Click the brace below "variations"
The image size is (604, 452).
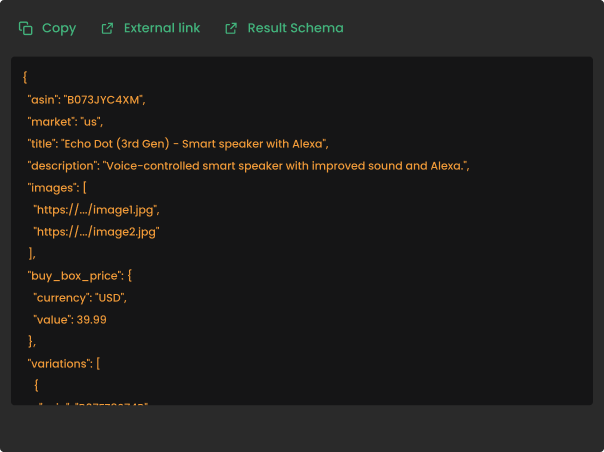pos(37,384)
